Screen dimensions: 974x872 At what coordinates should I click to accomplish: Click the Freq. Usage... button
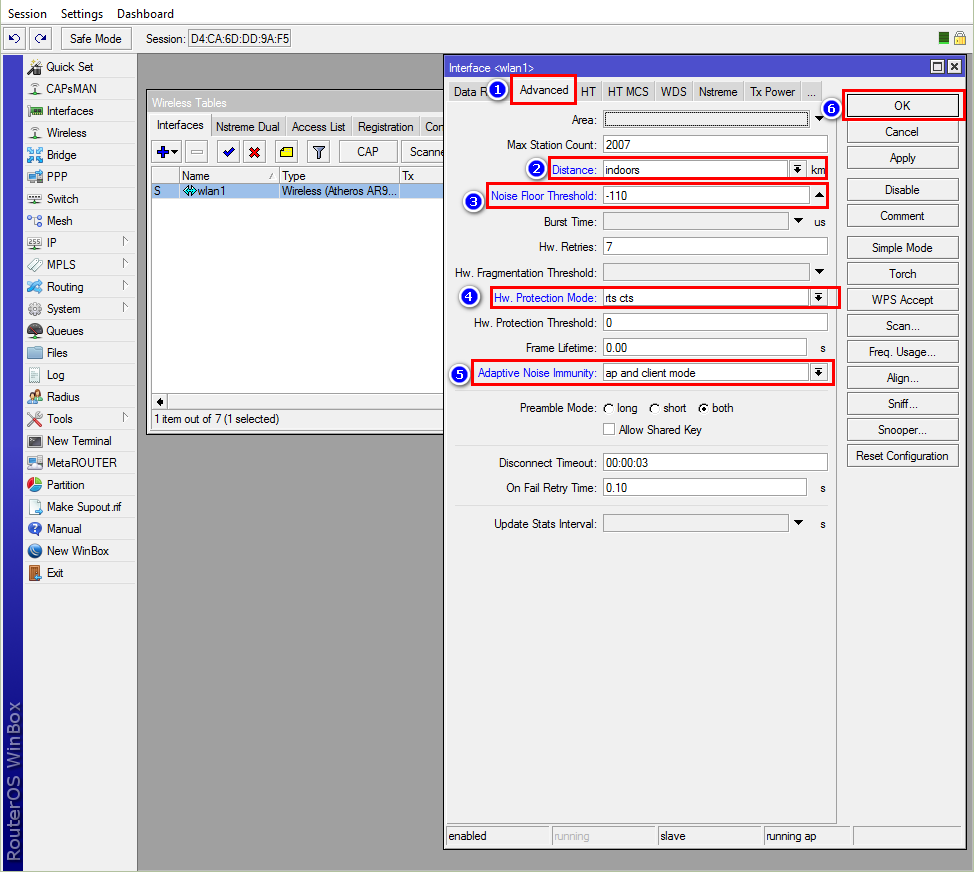pos(903,352)
